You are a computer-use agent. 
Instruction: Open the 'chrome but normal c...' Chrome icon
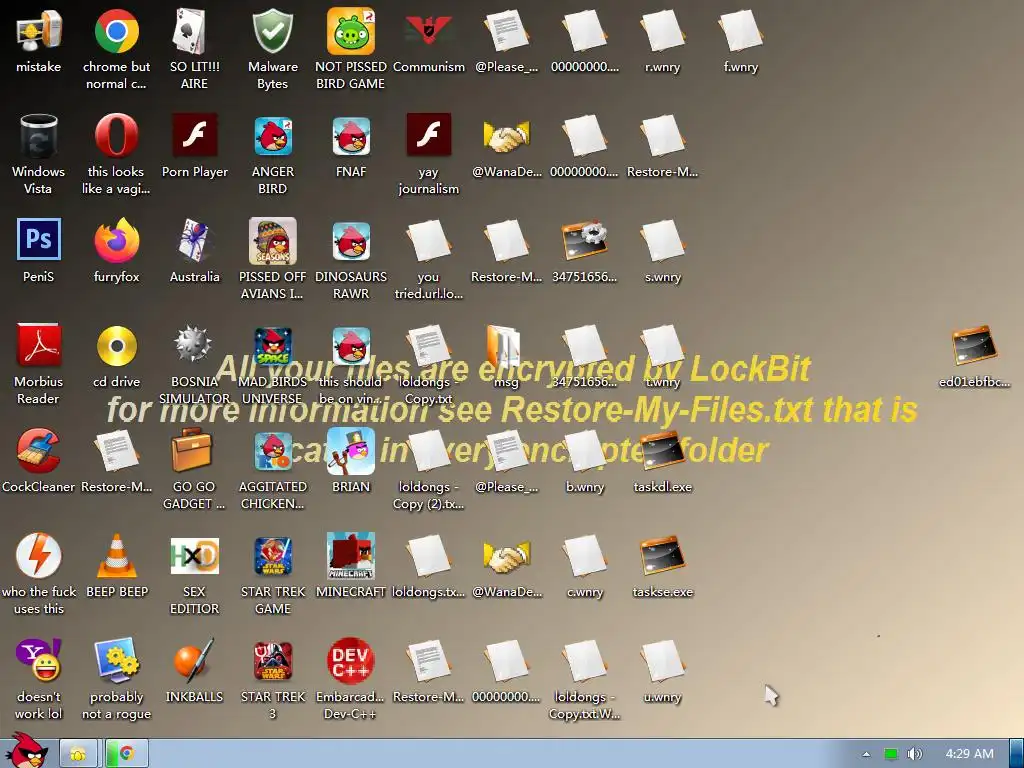tap(116, 31)
